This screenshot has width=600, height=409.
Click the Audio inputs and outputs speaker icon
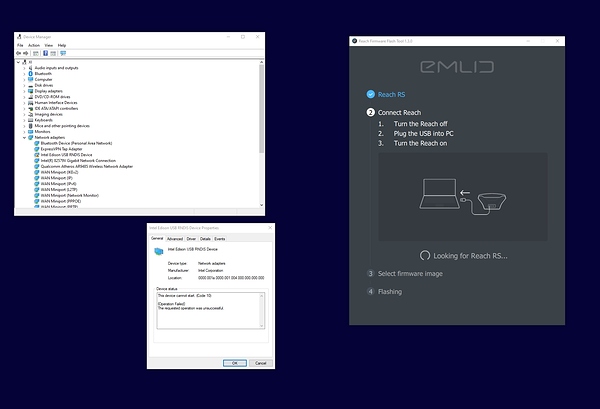click(x=31, y=68)
